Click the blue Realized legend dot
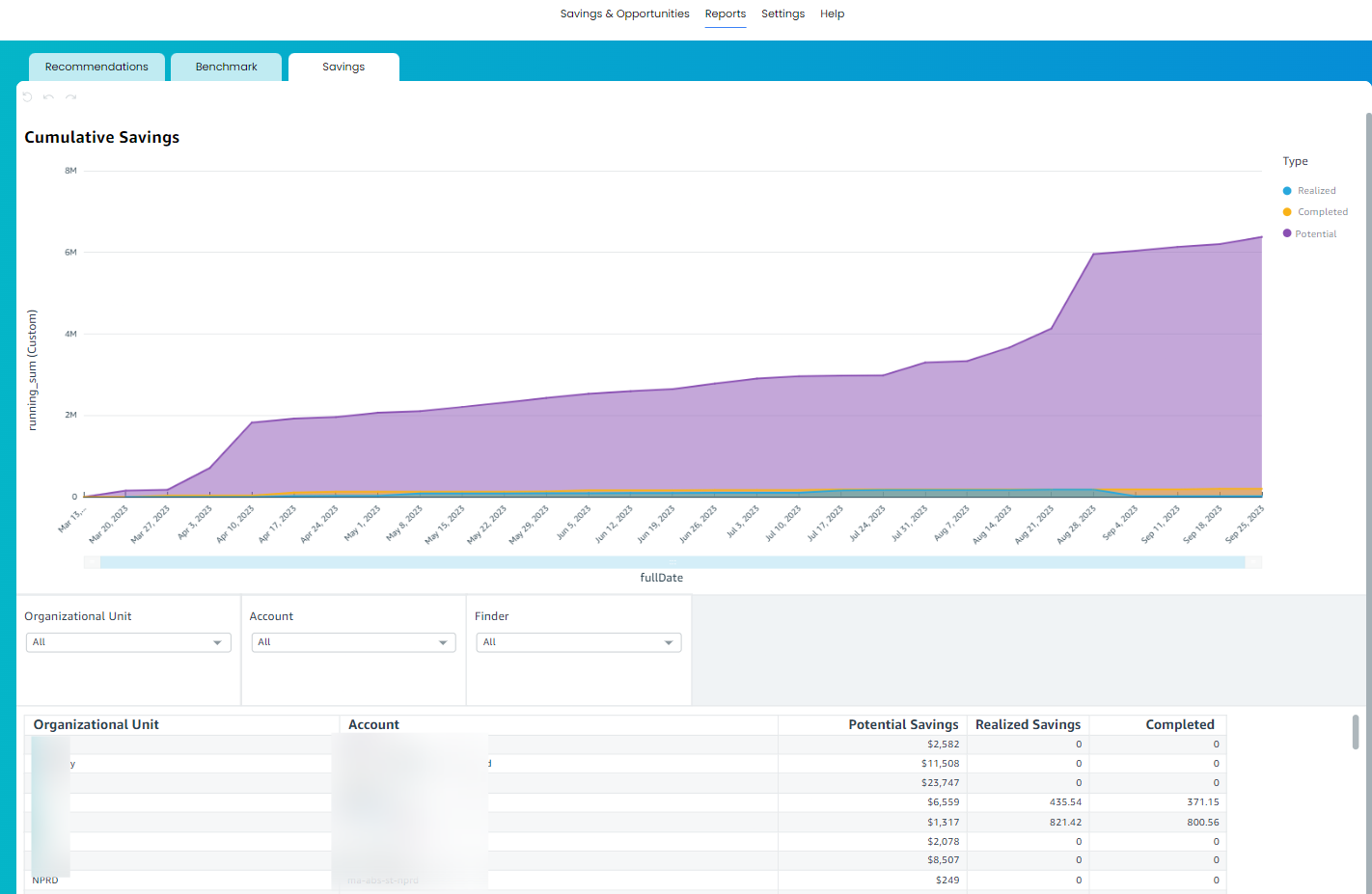 1289,190
